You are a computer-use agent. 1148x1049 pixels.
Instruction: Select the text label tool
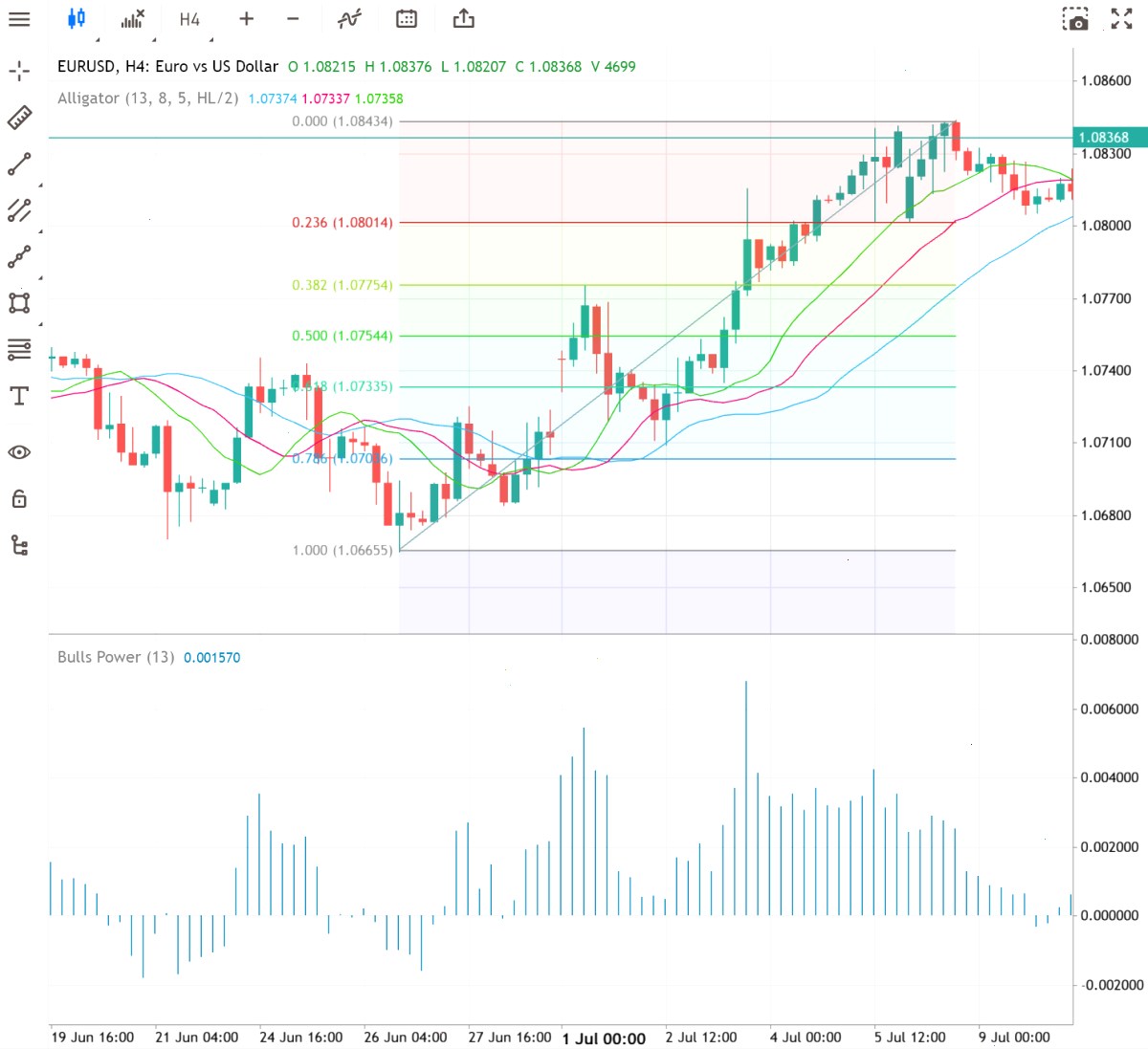coord(19,396)
